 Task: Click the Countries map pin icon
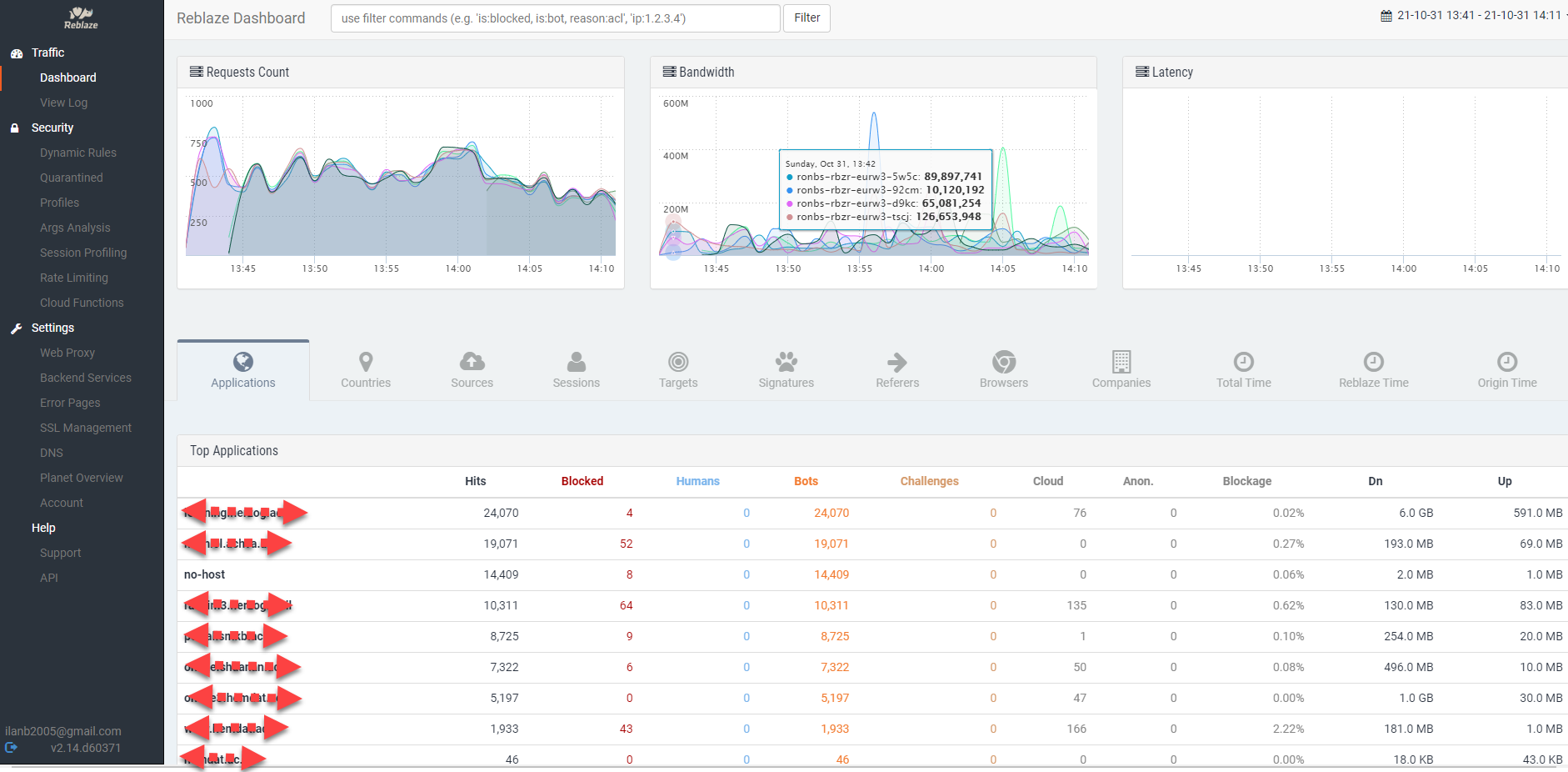(x=366, y=362)
